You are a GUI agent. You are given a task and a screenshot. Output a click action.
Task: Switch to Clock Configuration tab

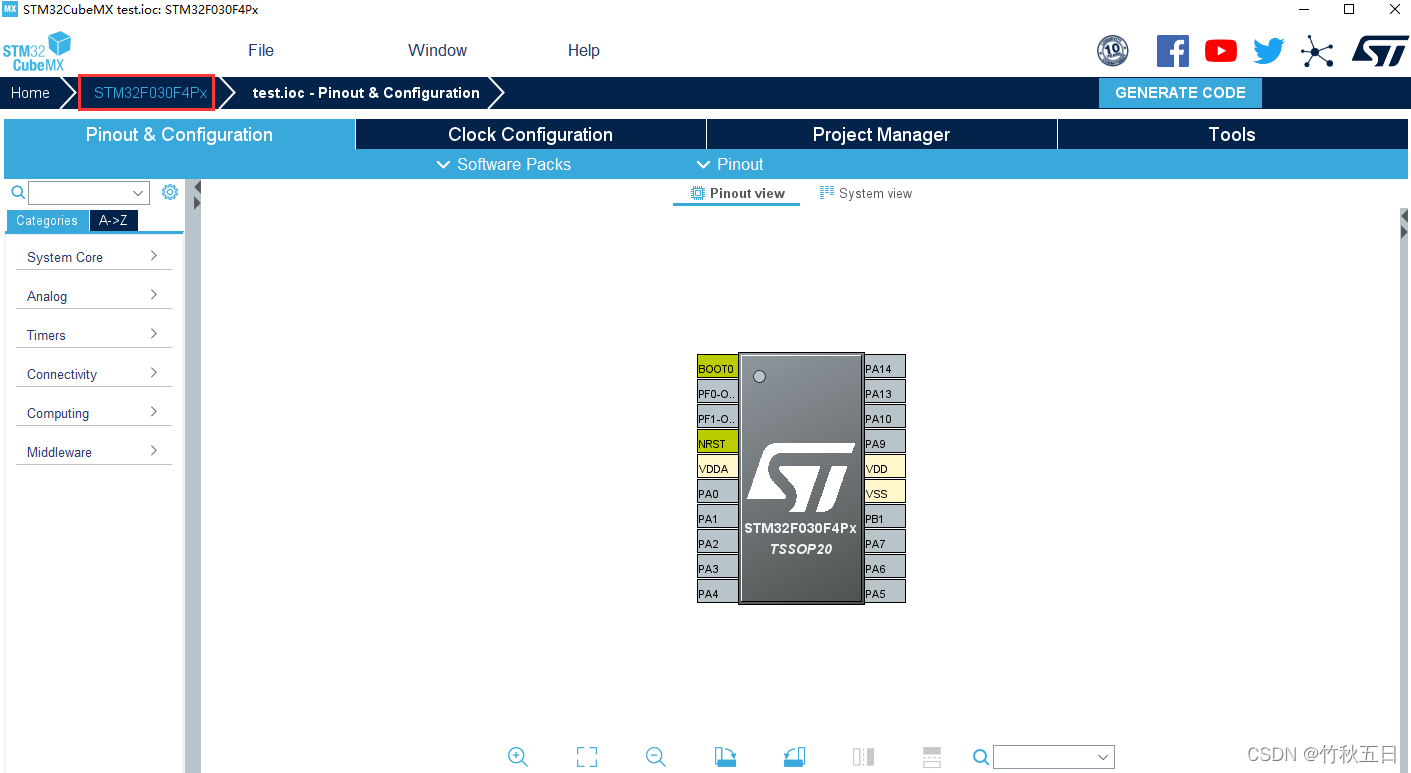coord(531,134)
